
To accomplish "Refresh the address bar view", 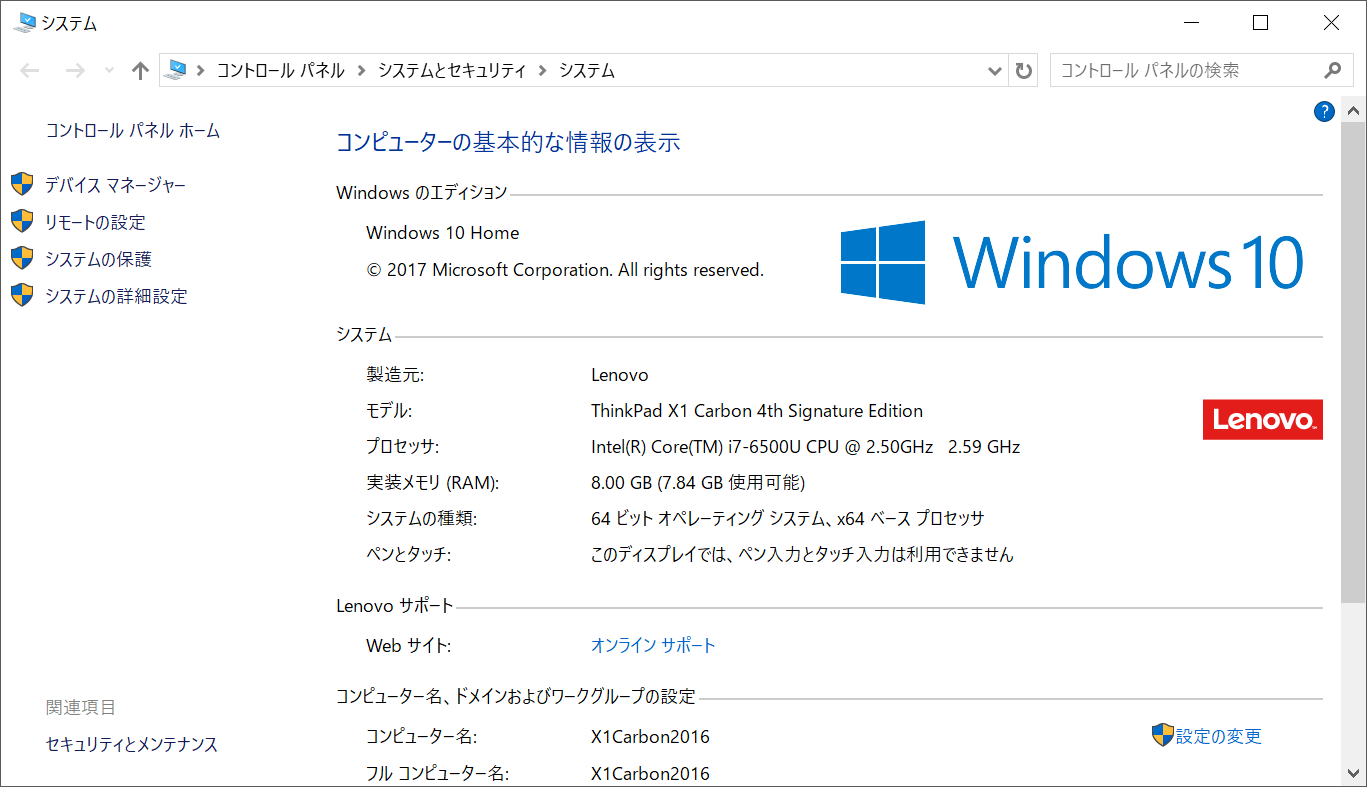I will [1023, 71].
